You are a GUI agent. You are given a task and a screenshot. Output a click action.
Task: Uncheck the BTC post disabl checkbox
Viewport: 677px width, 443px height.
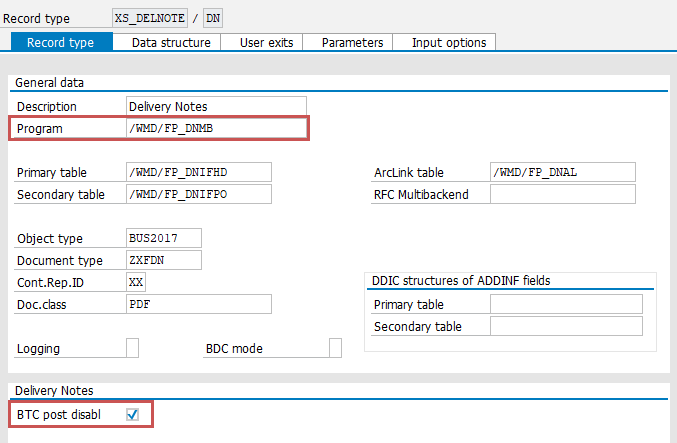point(133,413)
